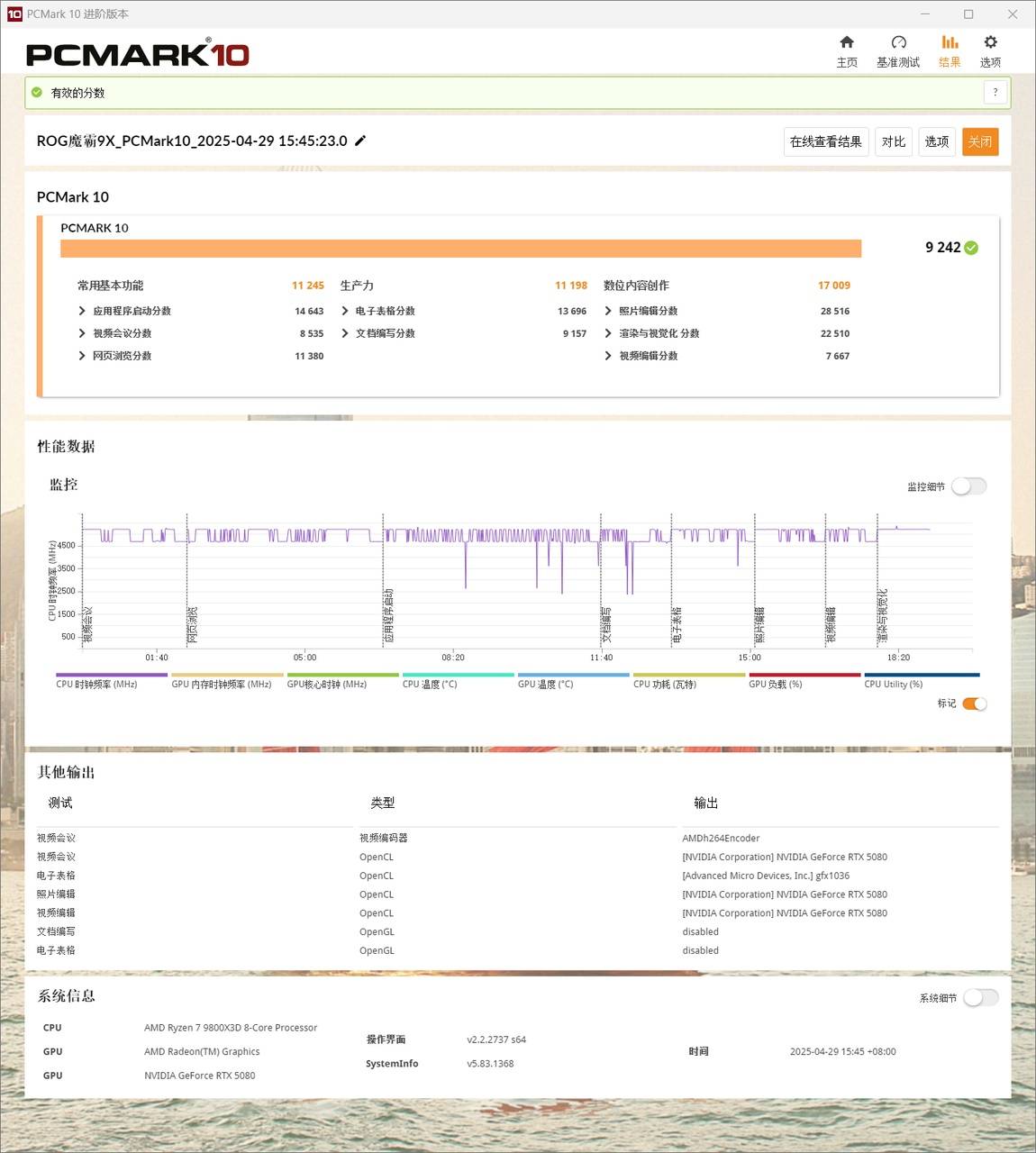Click the help question mark button

(995, 92)
